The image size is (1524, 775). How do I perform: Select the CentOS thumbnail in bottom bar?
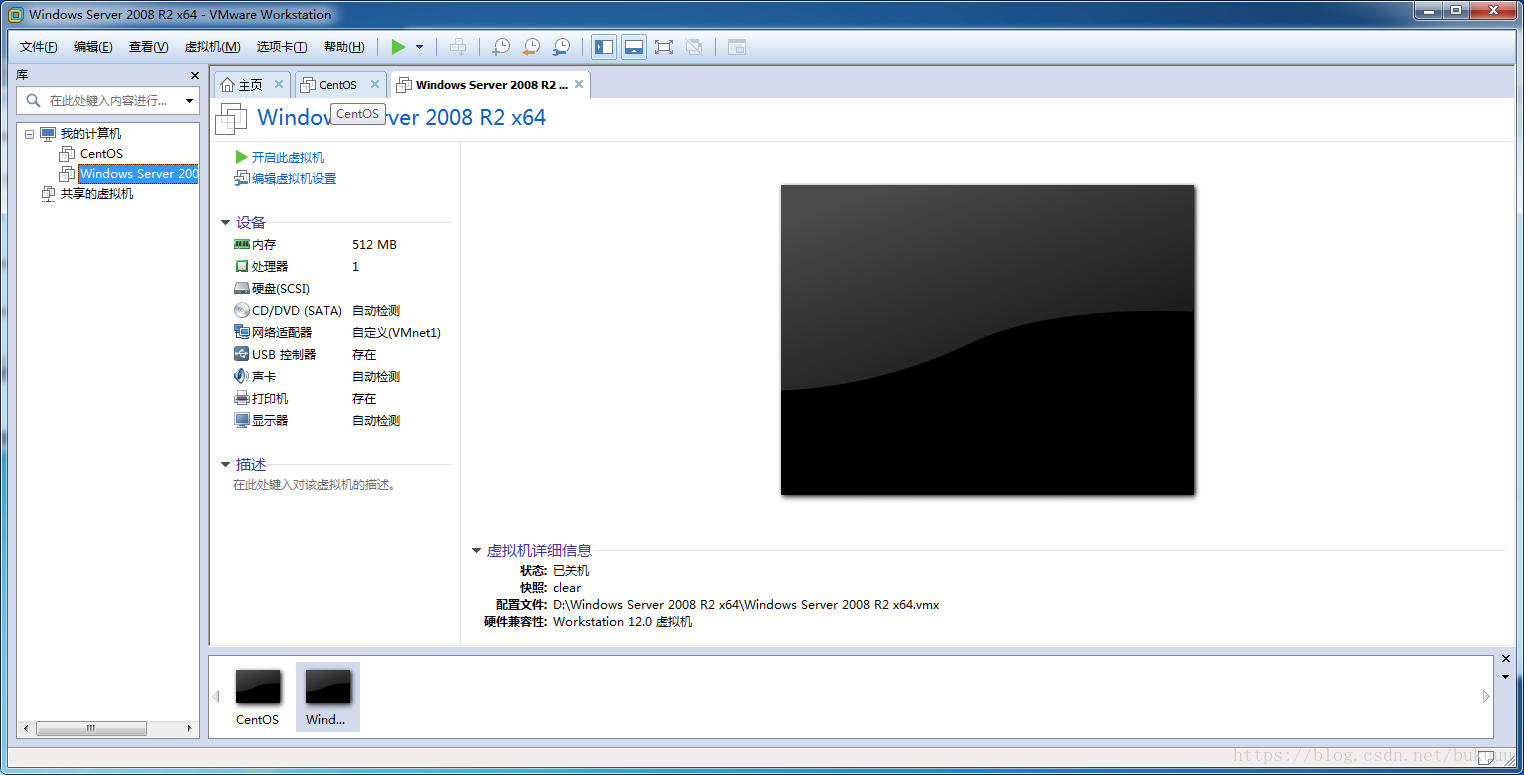[x=258, y=697]
